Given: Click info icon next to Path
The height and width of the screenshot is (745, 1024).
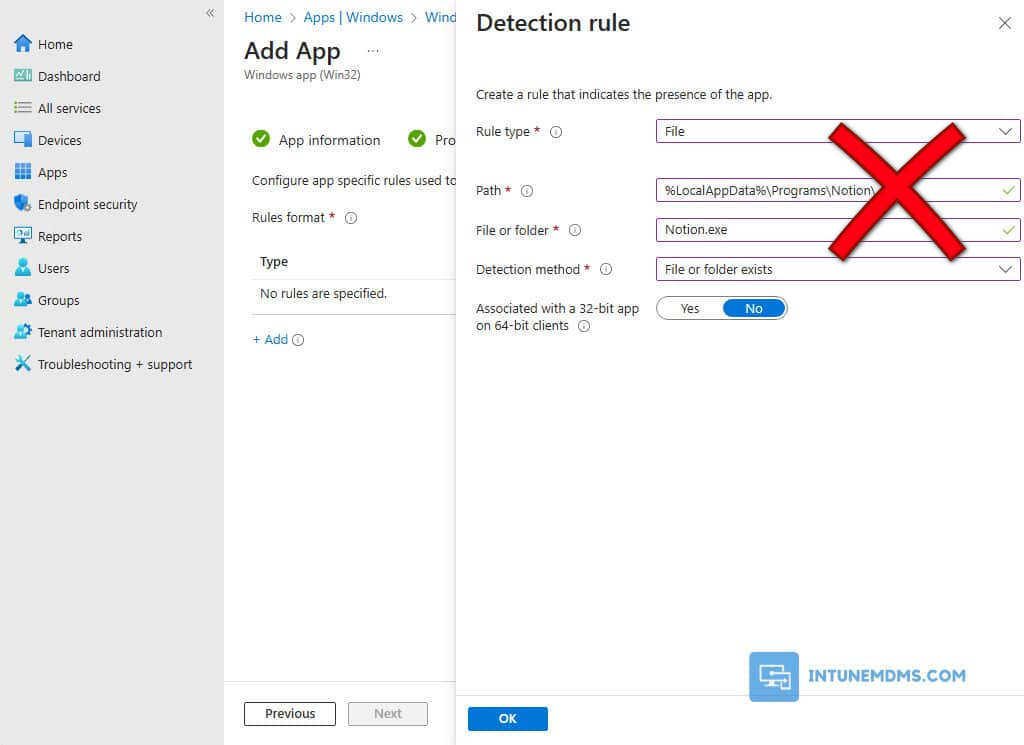Looking at the screenshot, I should click(527, 191).
